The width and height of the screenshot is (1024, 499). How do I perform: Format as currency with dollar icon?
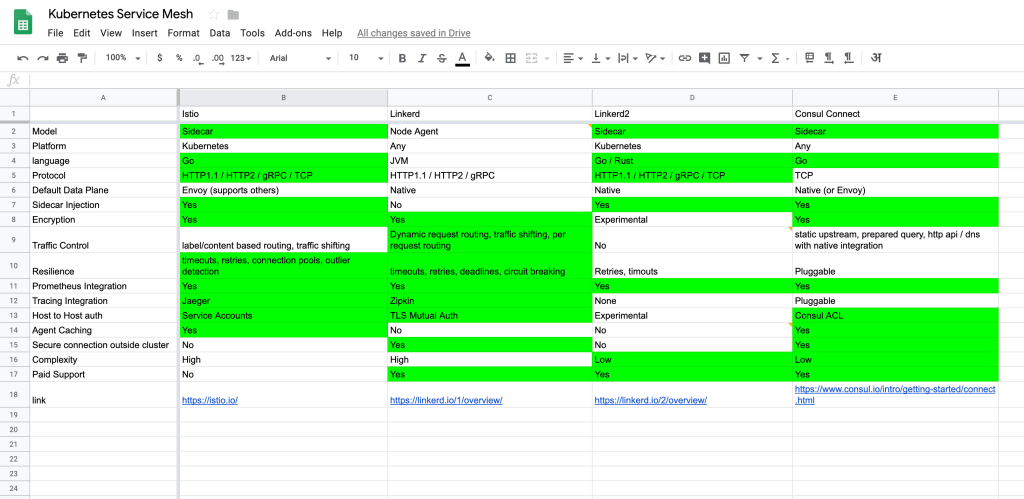coord(159,58)
